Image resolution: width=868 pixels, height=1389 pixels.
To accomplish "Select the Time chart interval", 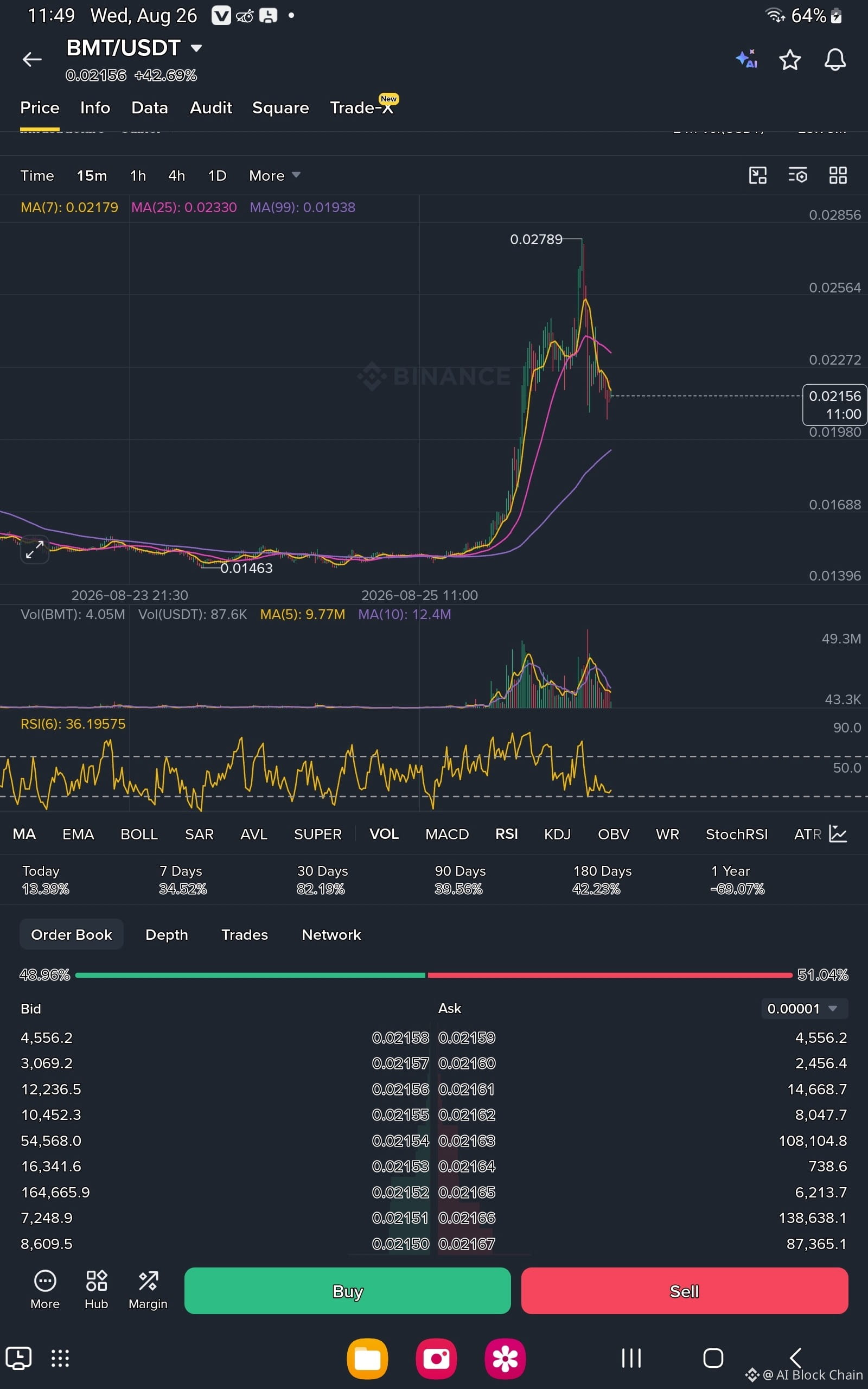I will [37, 176].
